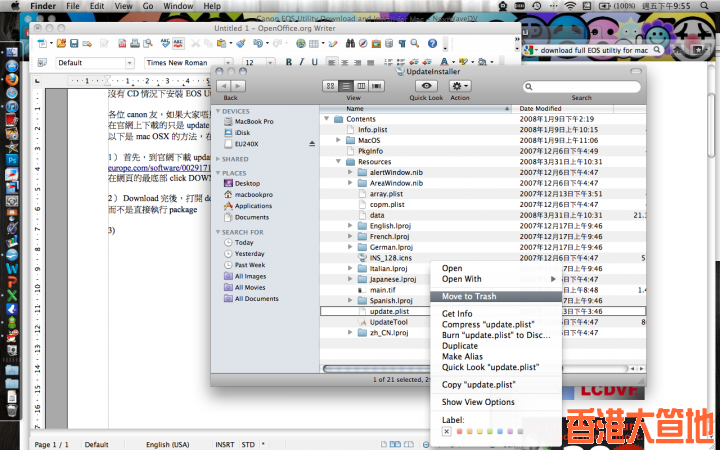720x450 pixels.
Task: Switch Finder to Cover Flow view
Action: (377, 86)
